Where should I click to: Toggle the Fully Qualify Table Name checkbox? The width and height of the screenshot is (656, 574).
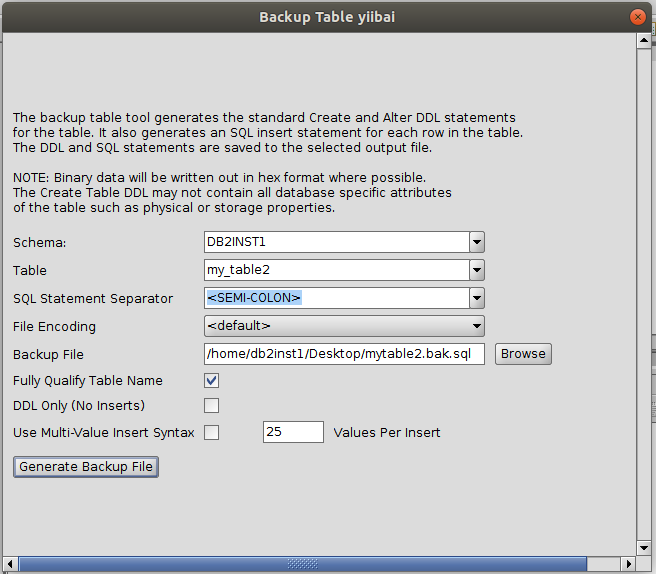[211, 380]
